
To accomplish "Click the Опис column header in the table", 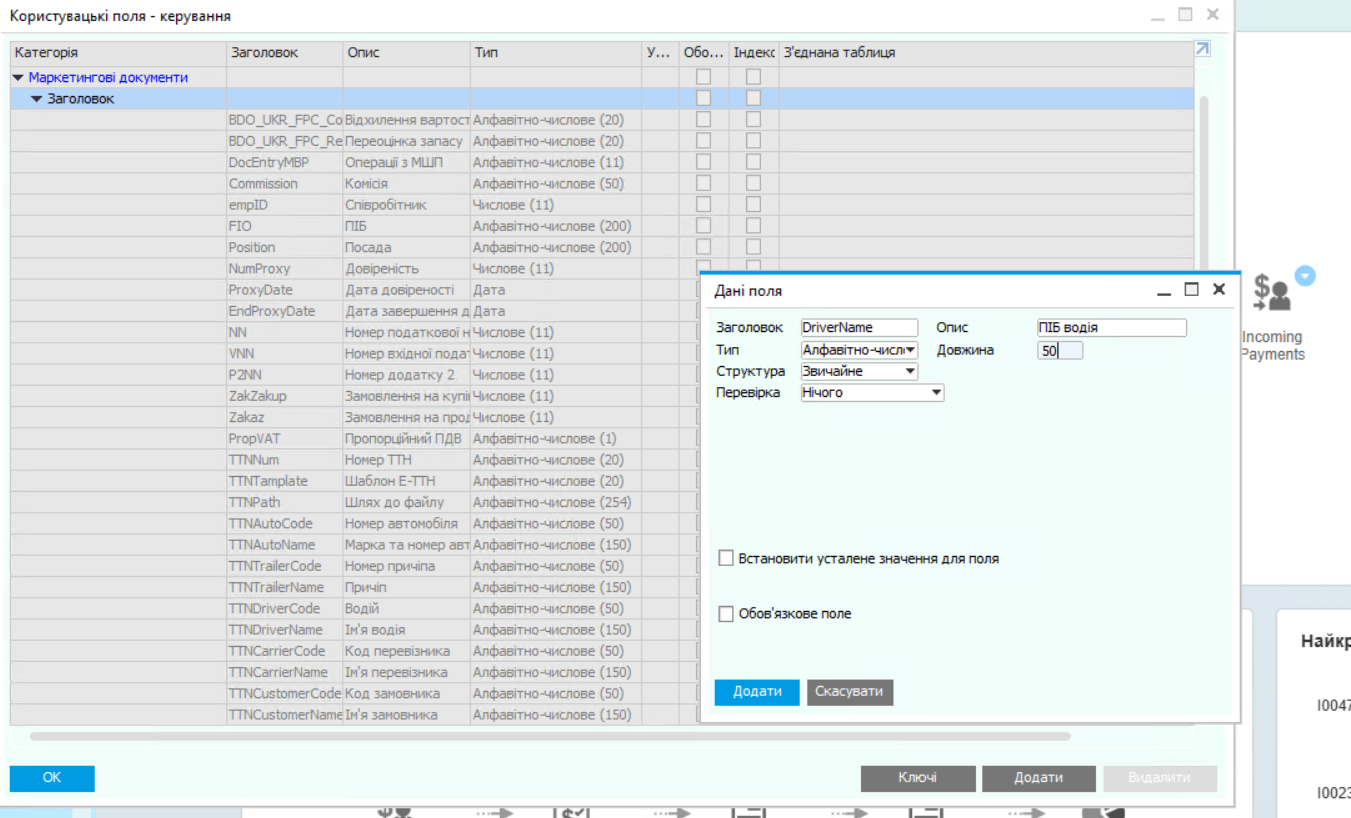I will click(x=406, y=52).
